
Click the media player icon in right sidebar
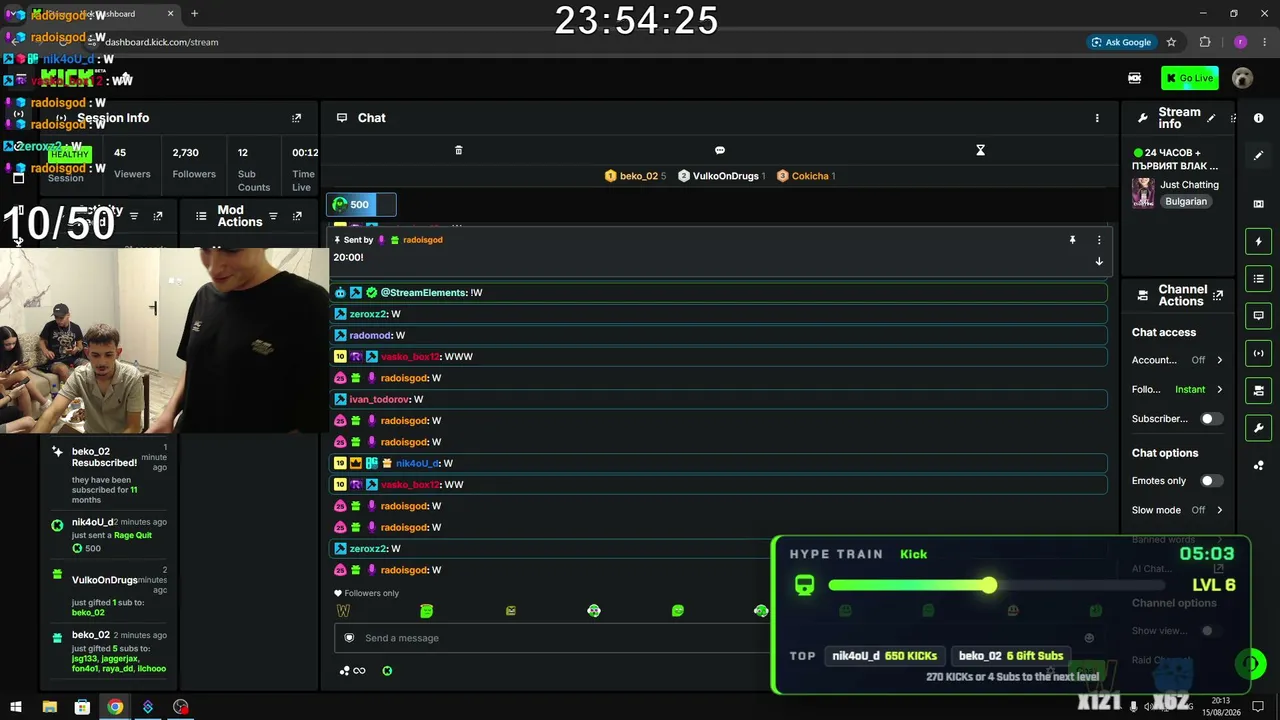[x=1259, y=204]
